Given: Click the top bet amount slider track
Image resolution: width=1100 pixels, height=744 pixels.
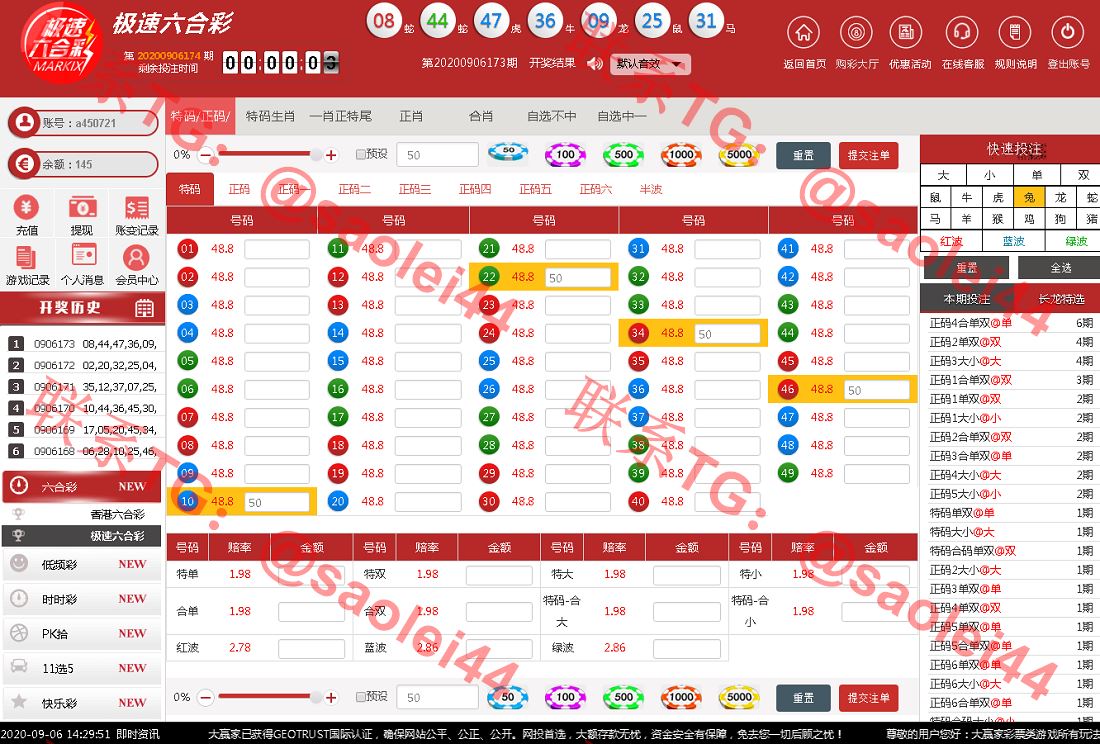Looking at the screenshot, I should pyautogui.click(x=270, y=155).
